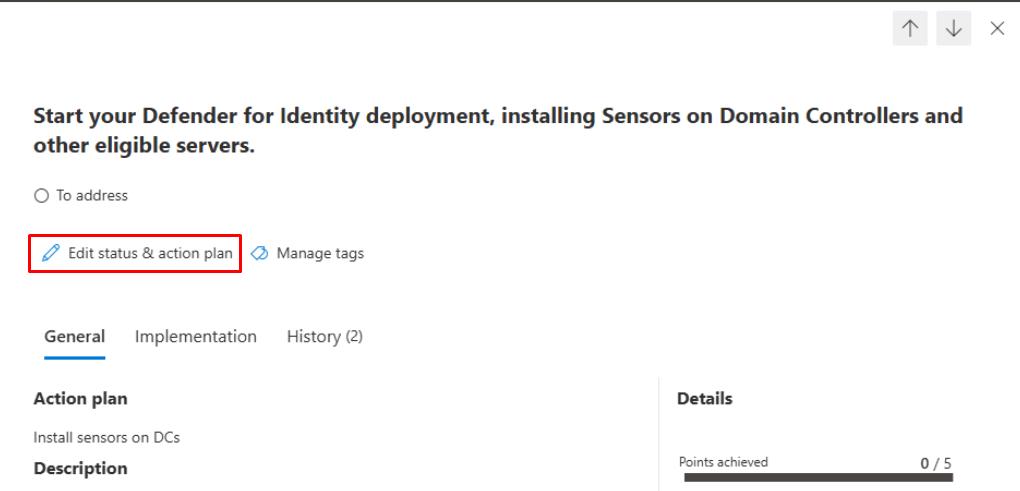Open the Manage tags option

(x=319, y=254)
